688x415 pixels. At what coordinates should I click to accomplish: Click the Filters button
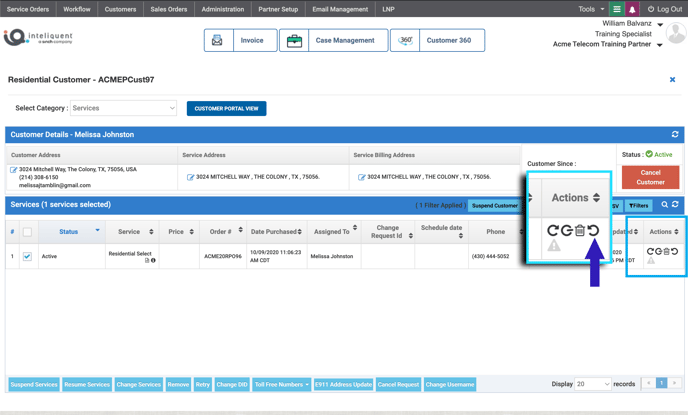(x=638, y=205)
